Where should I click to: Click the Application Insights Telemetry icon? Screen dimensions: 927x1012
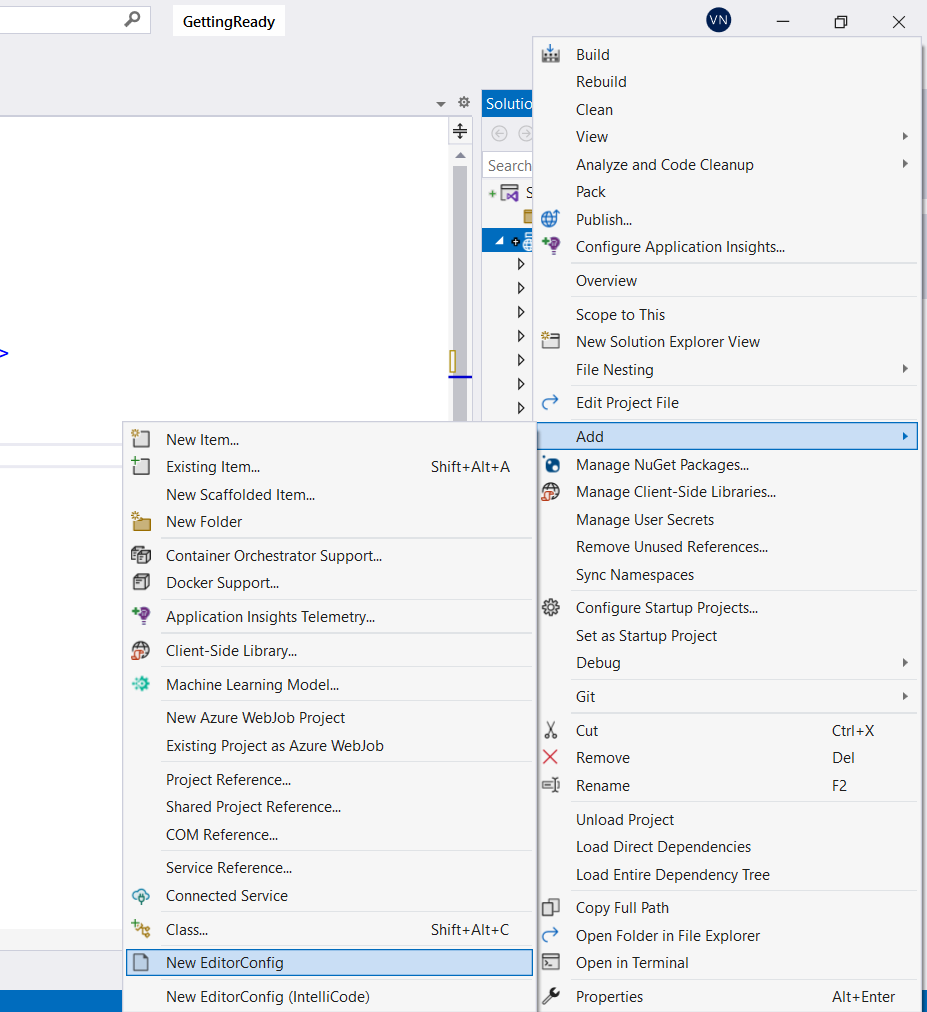(x=141, y=616)
